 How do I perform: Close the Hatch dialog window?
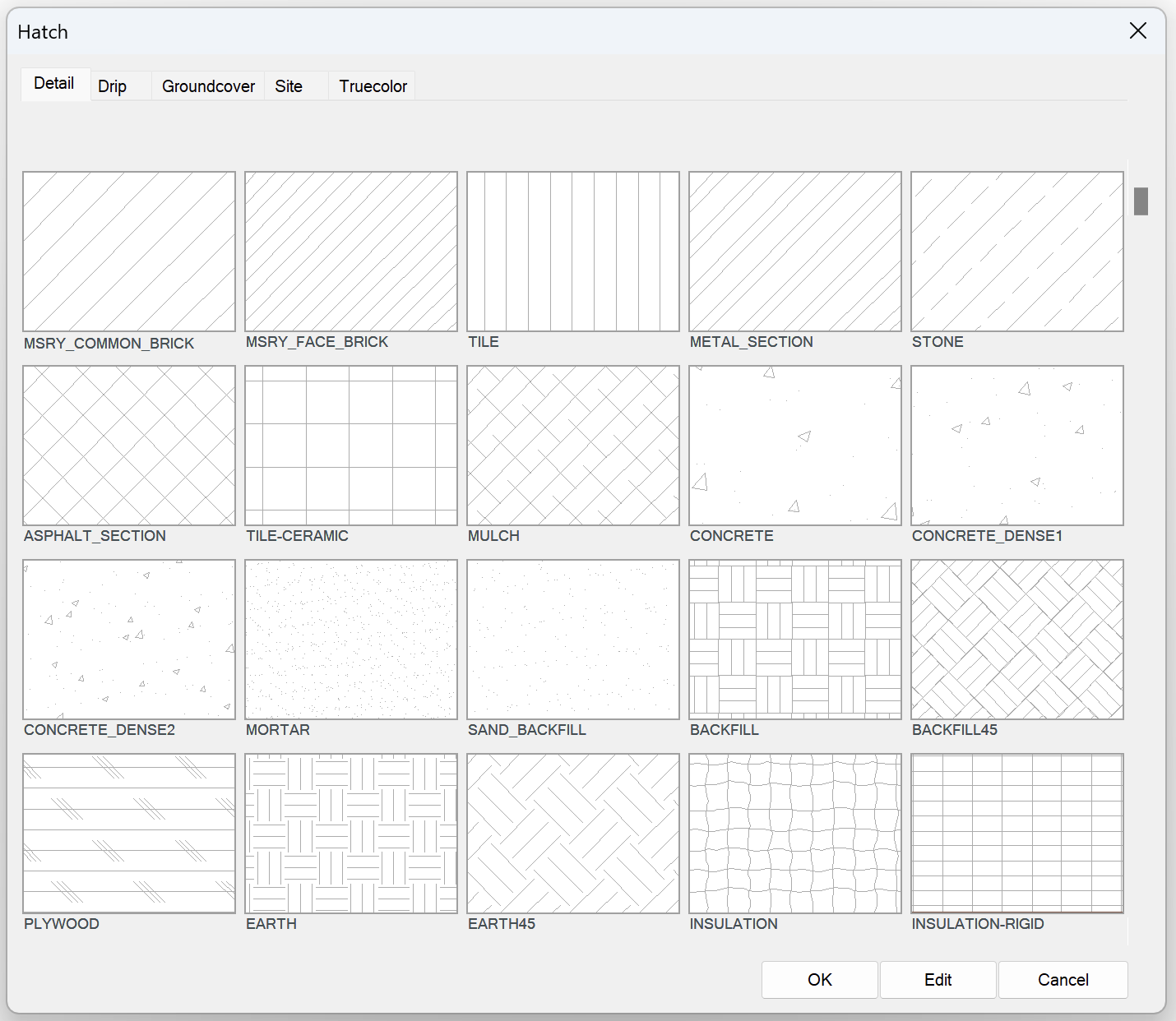pos(1138,31)
